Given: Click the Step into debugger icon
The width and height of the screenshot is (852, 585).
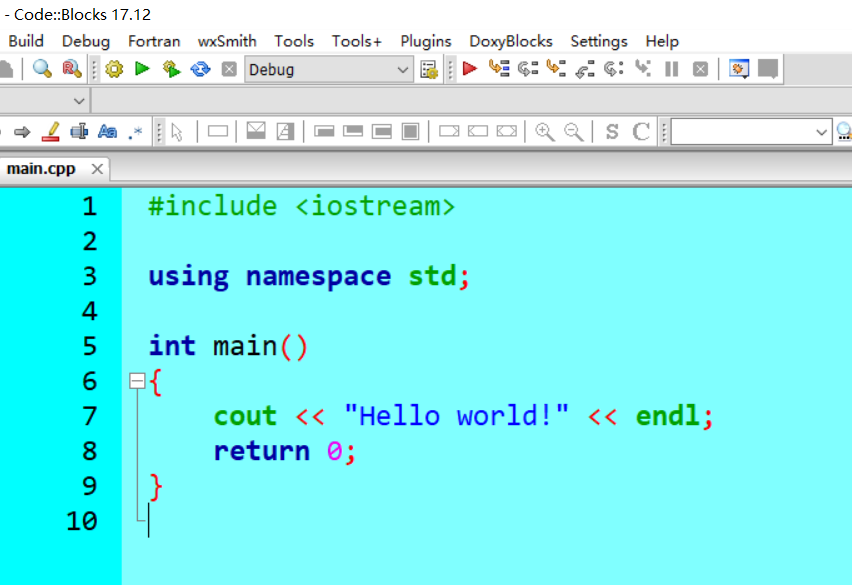Looking at the screenshot, I should click(x=556, y=69).
